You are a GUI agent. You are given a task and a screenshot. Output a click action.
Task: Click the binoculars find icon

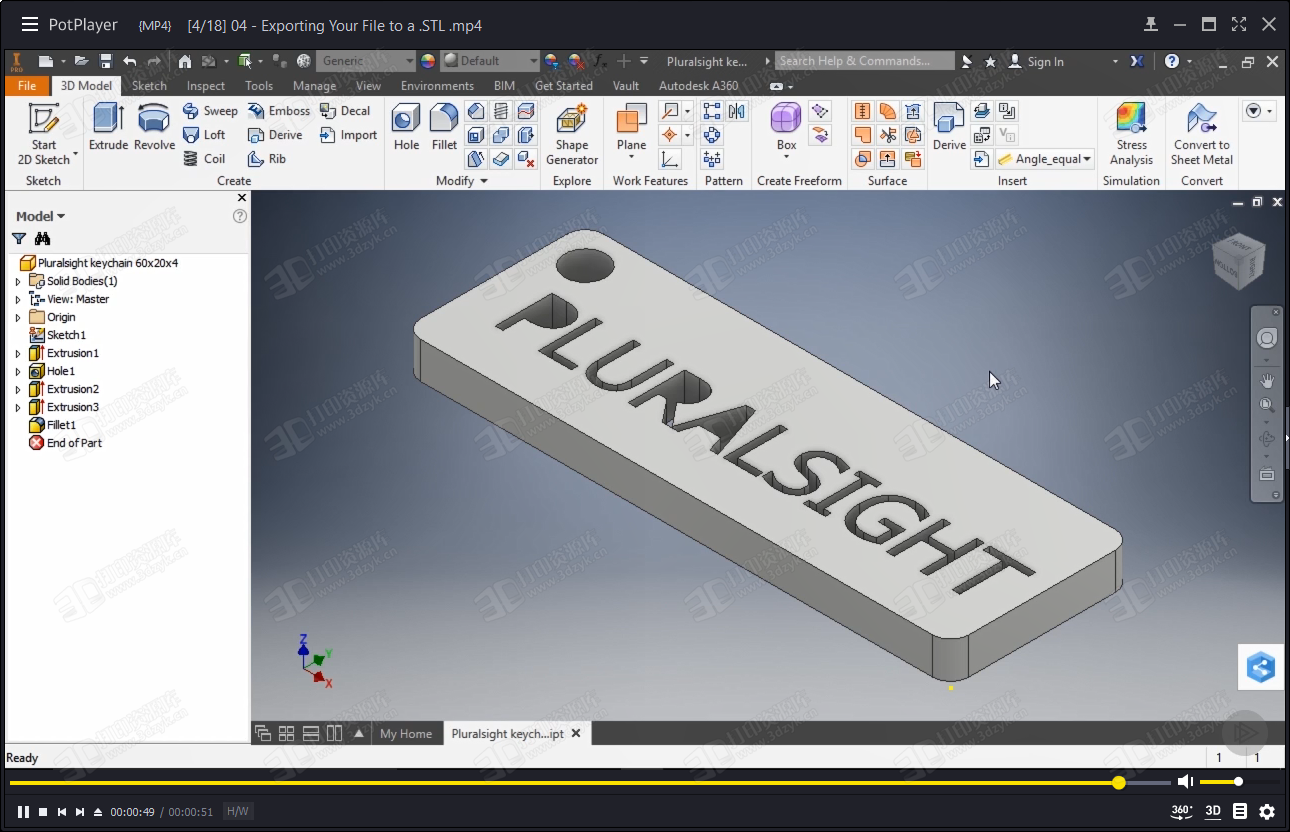[x=42, y=239]
